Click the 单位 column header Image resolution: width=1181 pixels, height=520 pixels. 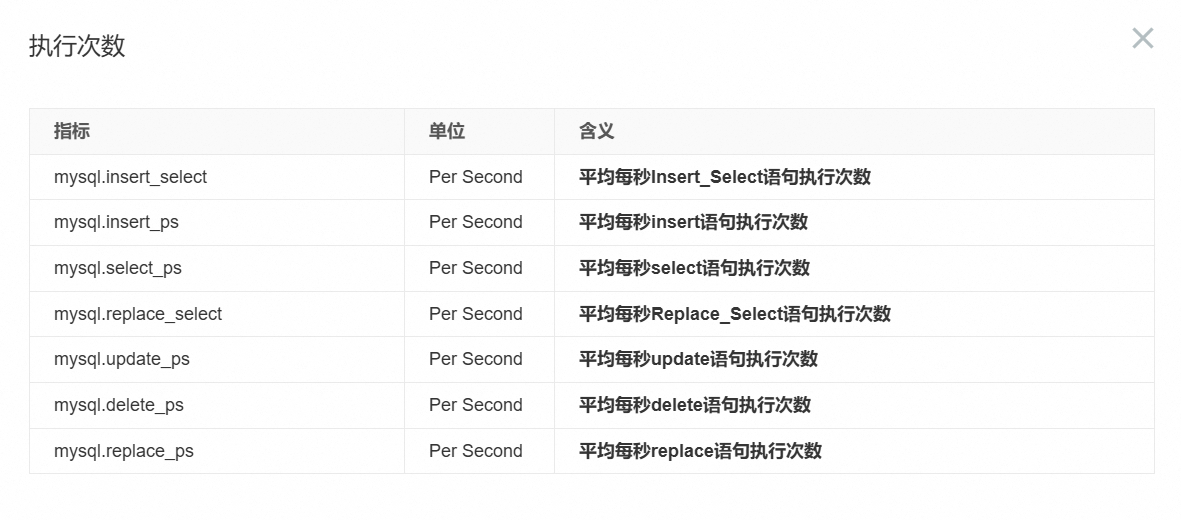tap(447, 131)
